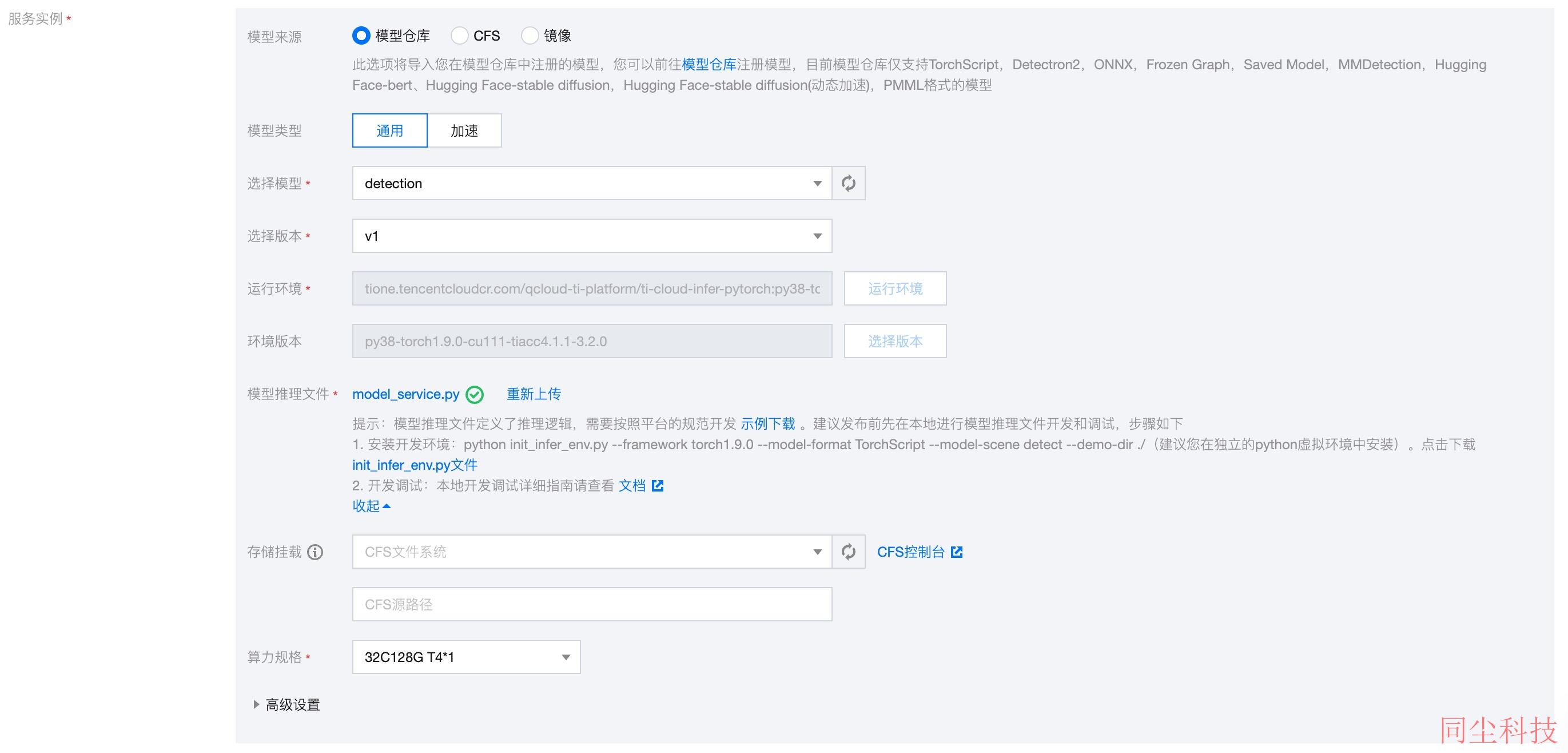
Task: Refresh the model list icon
Action: tap(849, 183)
